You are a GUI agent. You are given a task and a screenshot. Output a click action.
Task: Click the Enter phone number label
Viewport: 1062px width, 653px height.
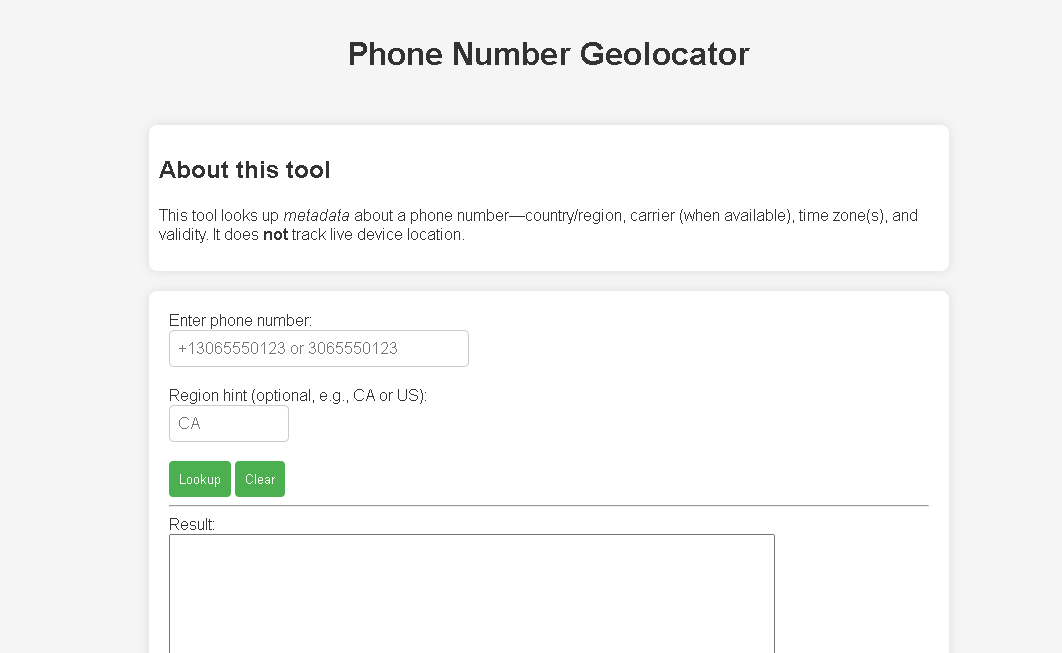click(239, 320)
